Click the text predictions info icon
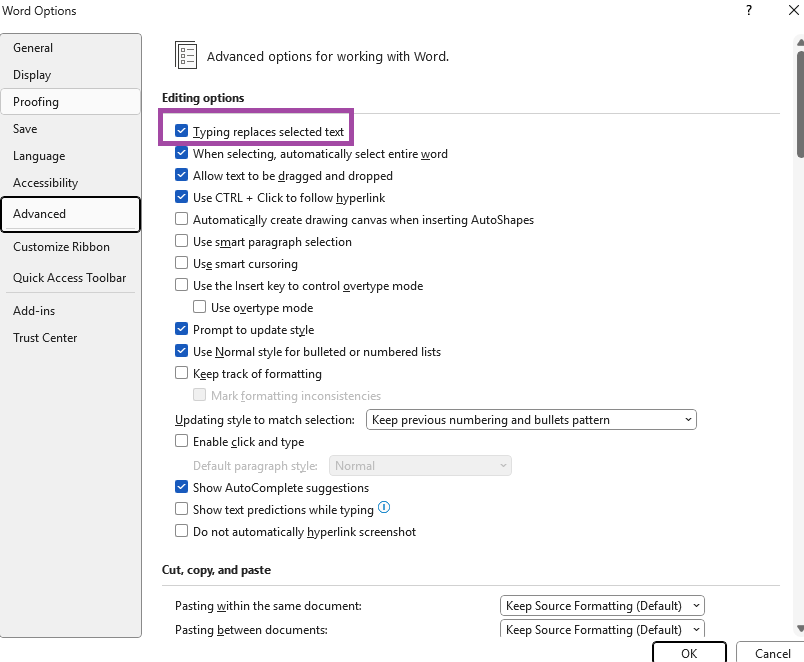804x662 pixels. pyautogui.click(x=384, y=508)
